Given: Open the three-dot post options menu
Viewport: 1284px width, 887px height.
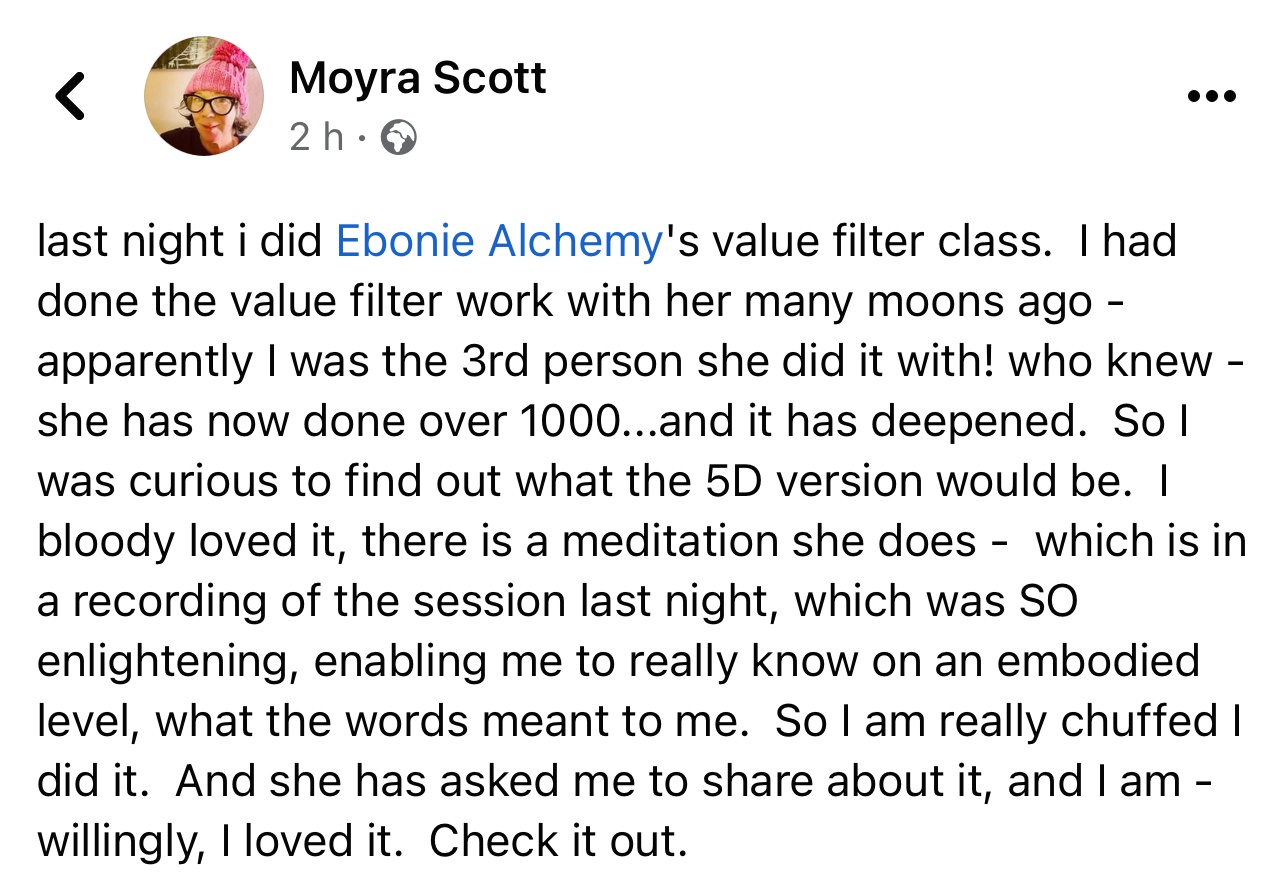Looking at the screenshot, I should [x=1211, y=97].
